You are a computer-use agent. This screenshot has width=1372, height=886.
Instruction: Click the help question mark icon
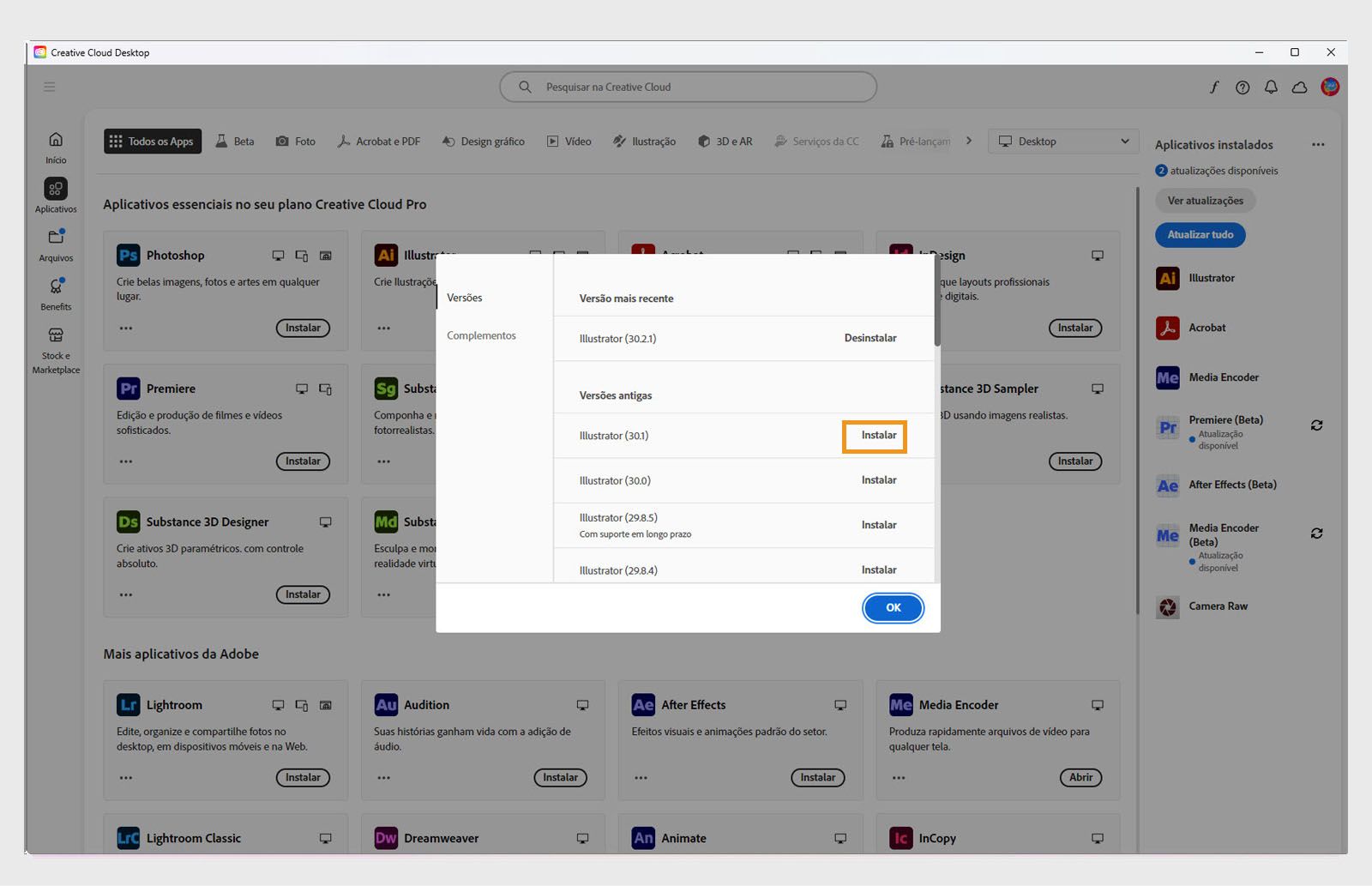[1242, 87]
